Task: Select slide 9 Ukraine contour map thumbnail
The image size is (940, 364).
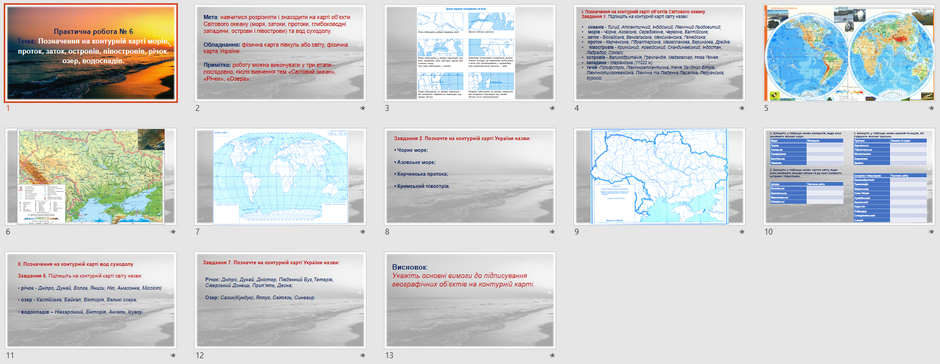Action: point(659,176)
